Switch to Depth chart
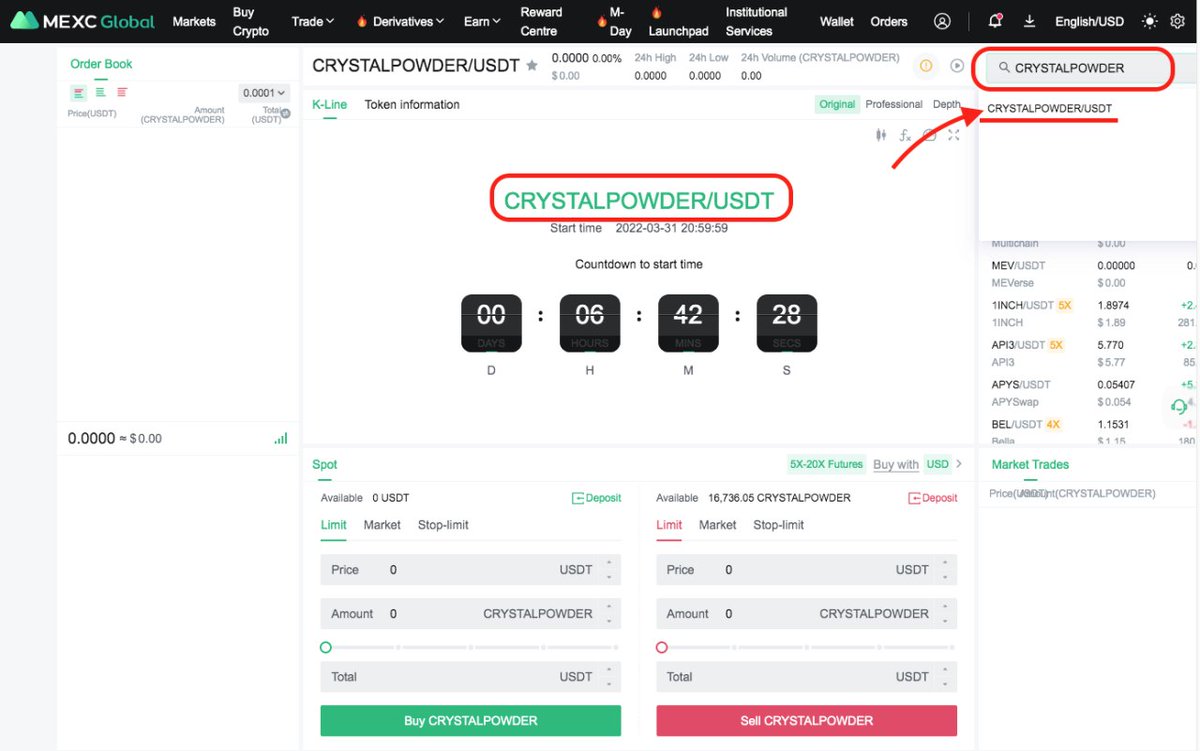 click(947, 104)
